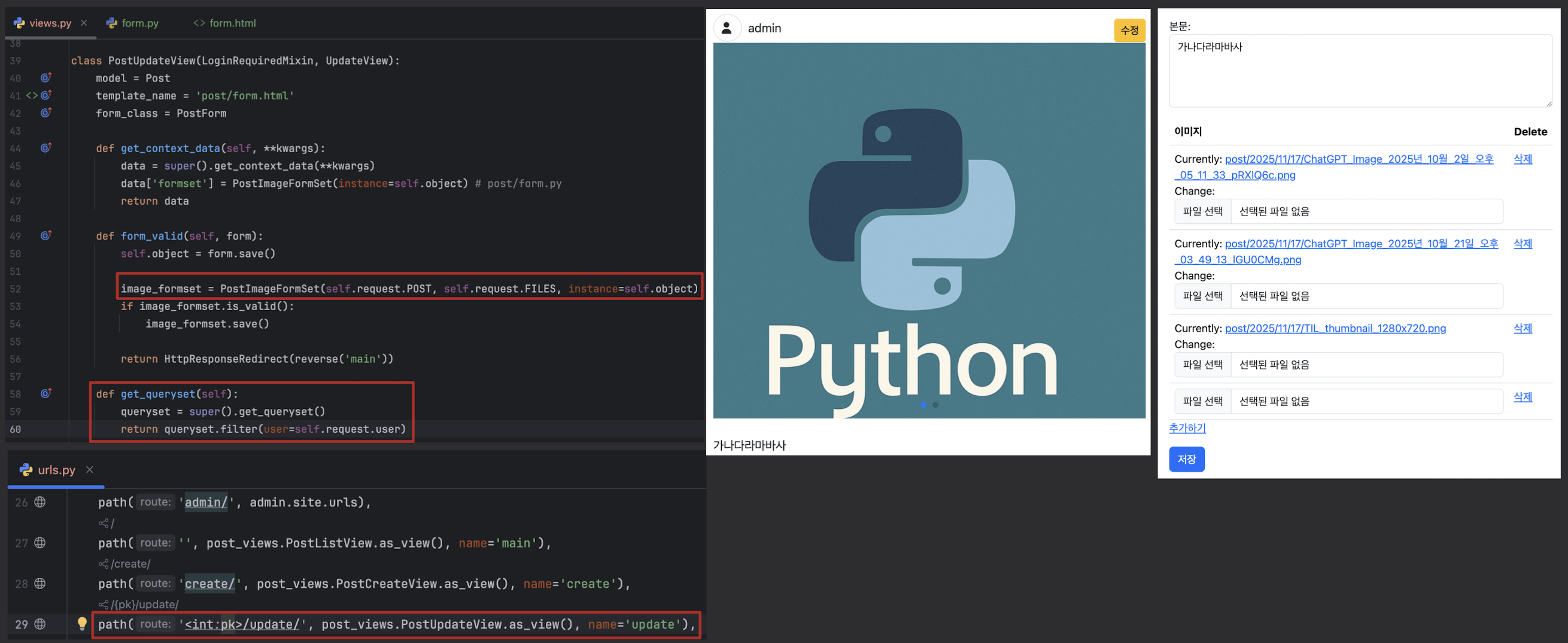This screenshot has height=643, width=1568.
Task: Click the endpoint hint icon for '/'
Action: tap(104, 524)
